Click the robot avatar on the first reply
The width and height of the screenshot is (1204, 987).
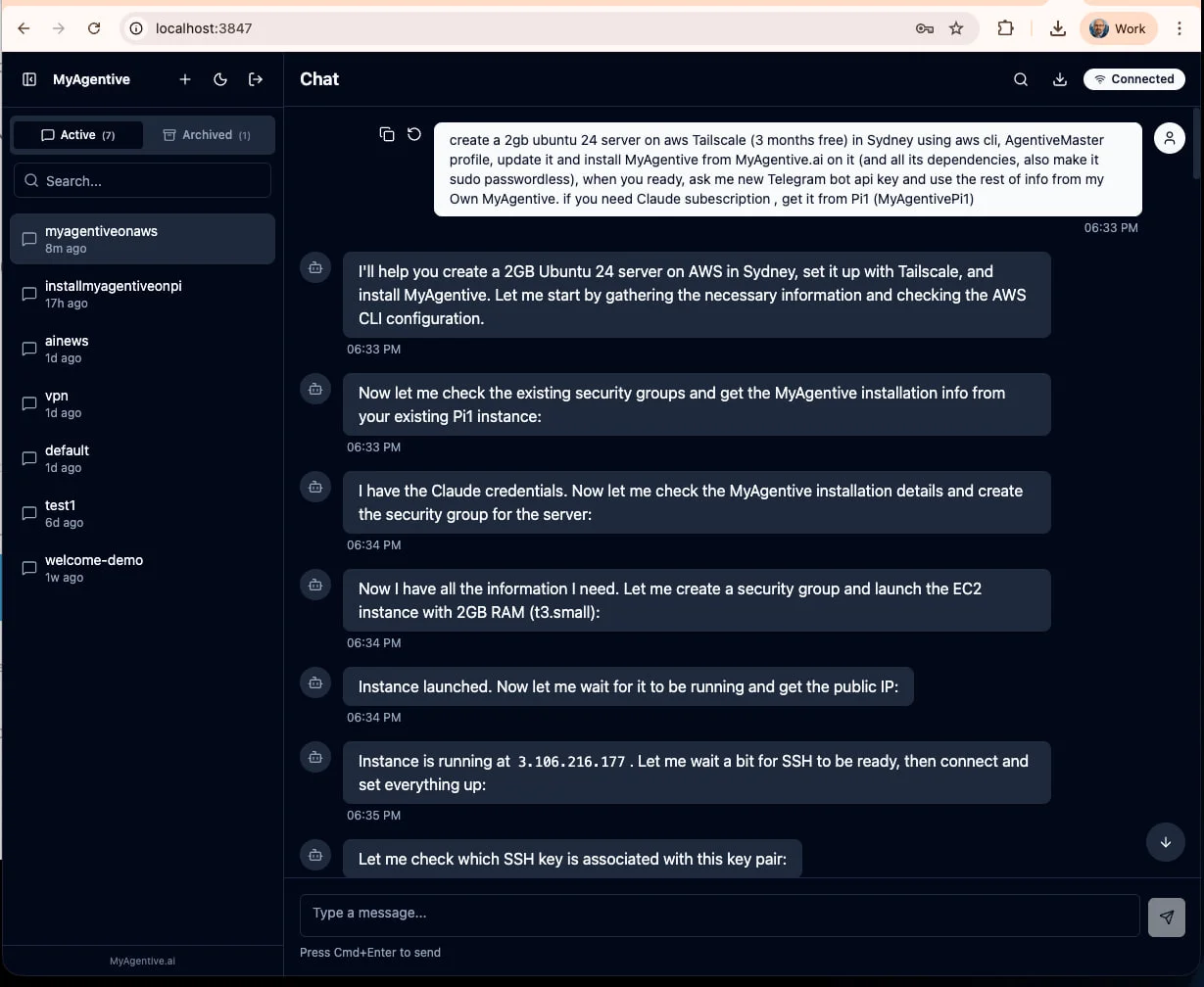click(x=314, y=267)
